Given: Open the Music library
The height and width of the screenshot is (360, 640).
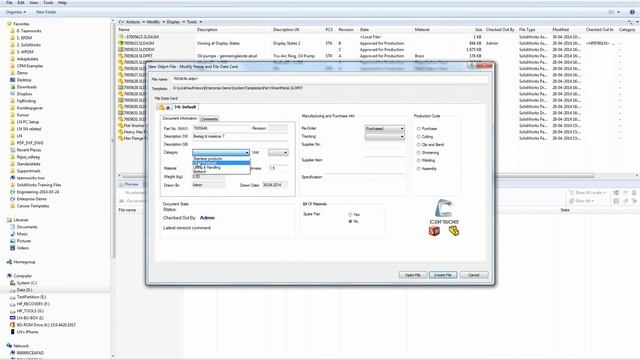Looking at the screenshot, I should (22, 234).
